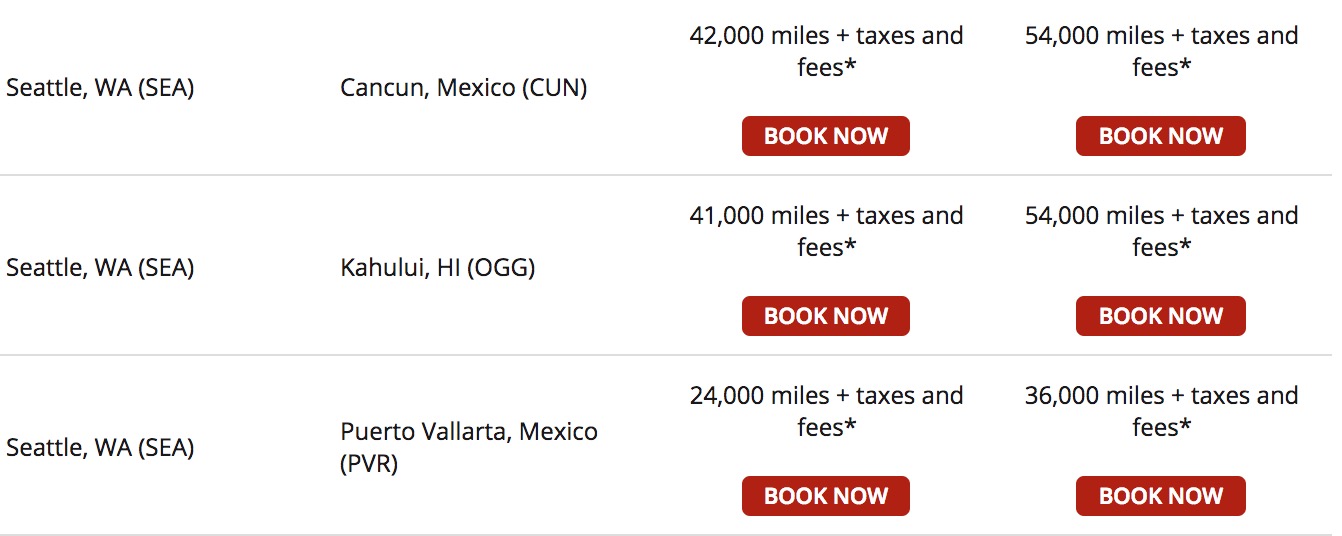1342x536 pixels.
Task: Click BOOK NOW under the 42,000 miles Cancun fare
Action: coord(825,136)
